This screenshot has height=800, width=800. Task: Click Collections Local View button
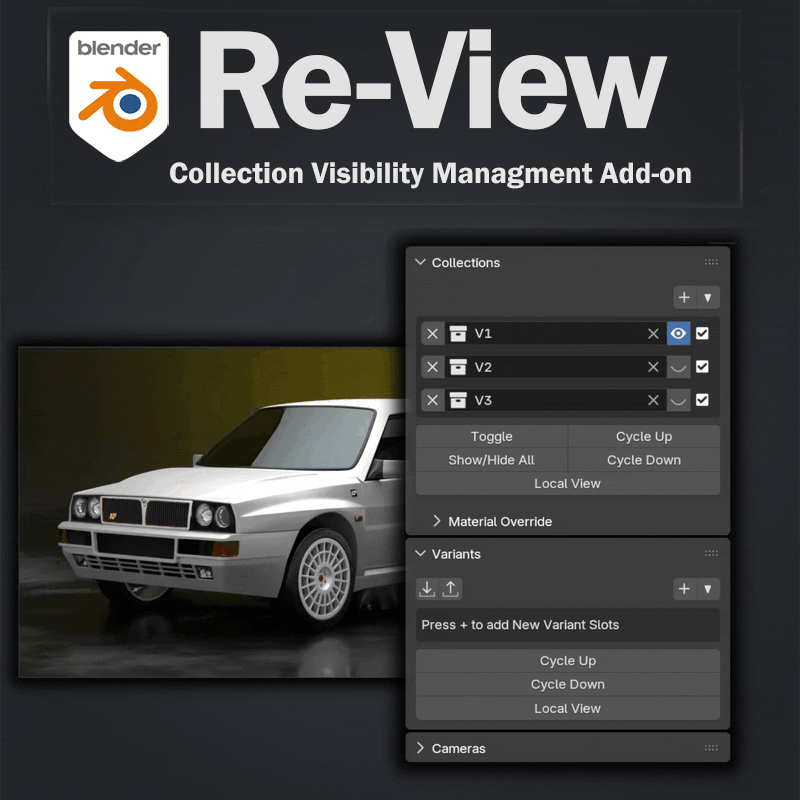click(x=568, y=484)
